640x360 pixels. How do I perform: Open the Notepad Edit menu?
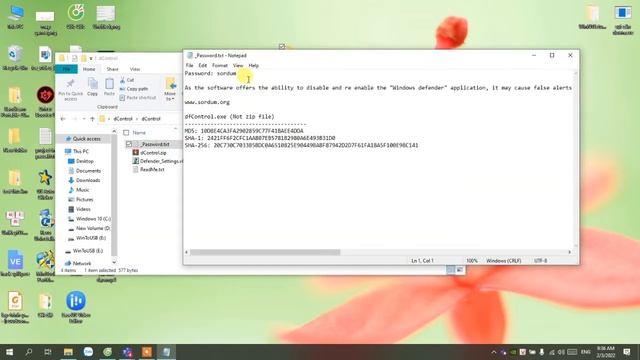(x=202, y=65)
